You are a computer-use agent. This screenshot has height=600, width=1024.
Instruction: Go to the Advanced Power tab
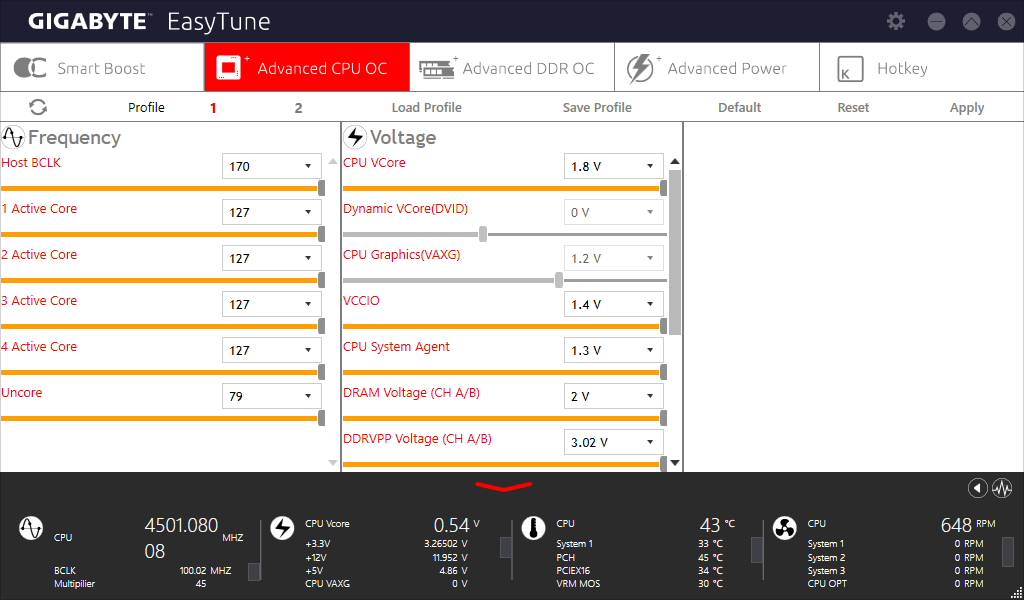(x=717, y=67)
